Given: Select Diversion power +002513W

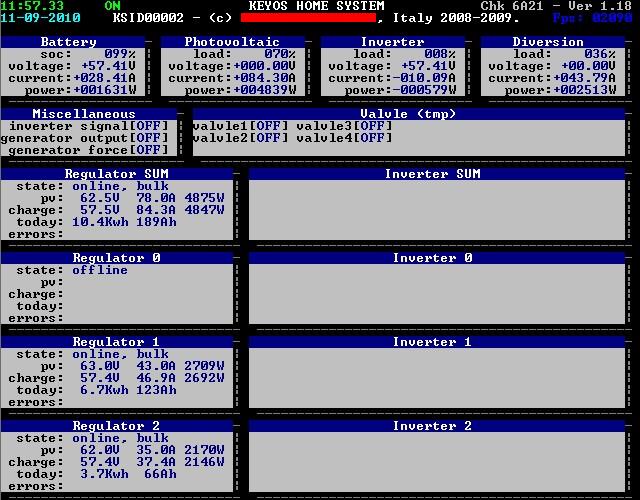Looking at the screenshot, I should [584, 90].
